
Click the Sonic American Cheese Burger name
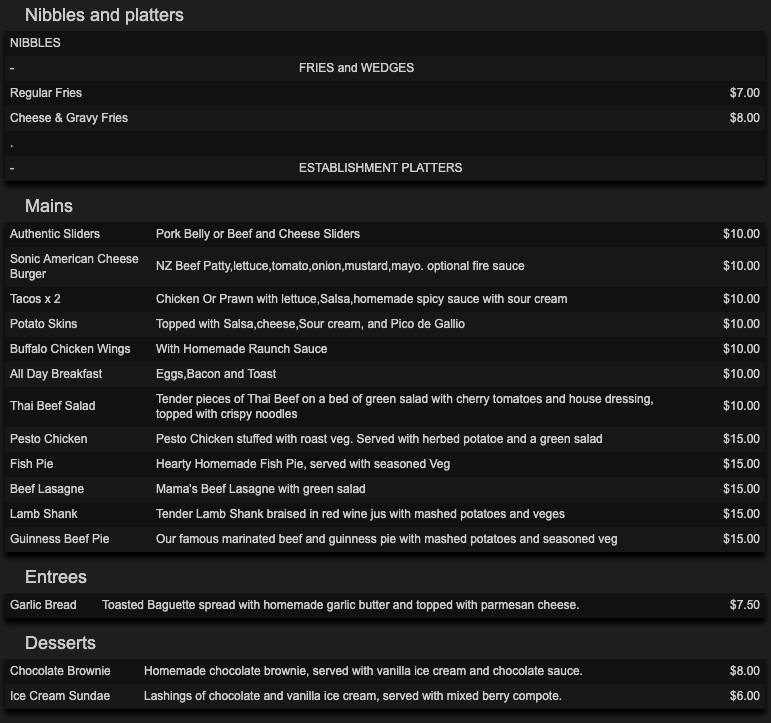point(74,266)
